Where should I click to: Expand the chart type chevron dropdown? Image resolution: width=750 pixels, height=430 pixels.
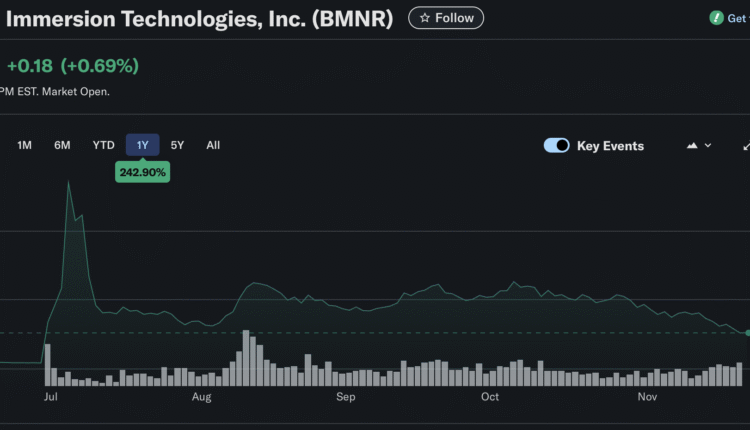708,146
